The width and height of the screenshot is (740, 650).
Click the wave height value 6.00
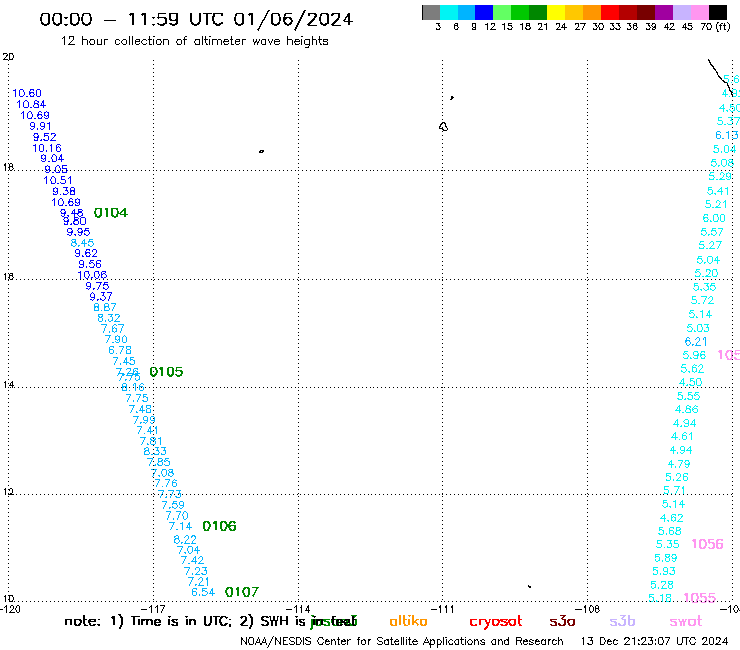(x=714, y=219)
